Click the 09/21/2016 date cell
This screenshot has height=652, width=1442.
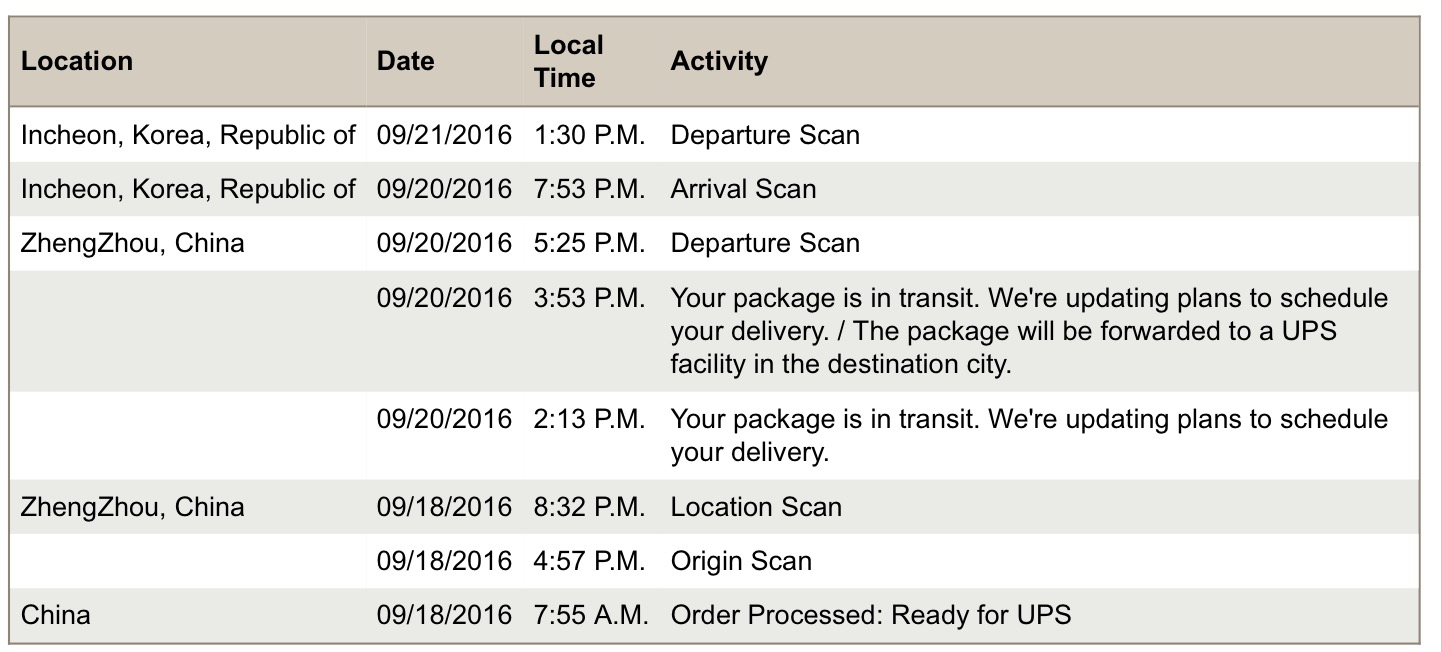(x=444, y=135)
